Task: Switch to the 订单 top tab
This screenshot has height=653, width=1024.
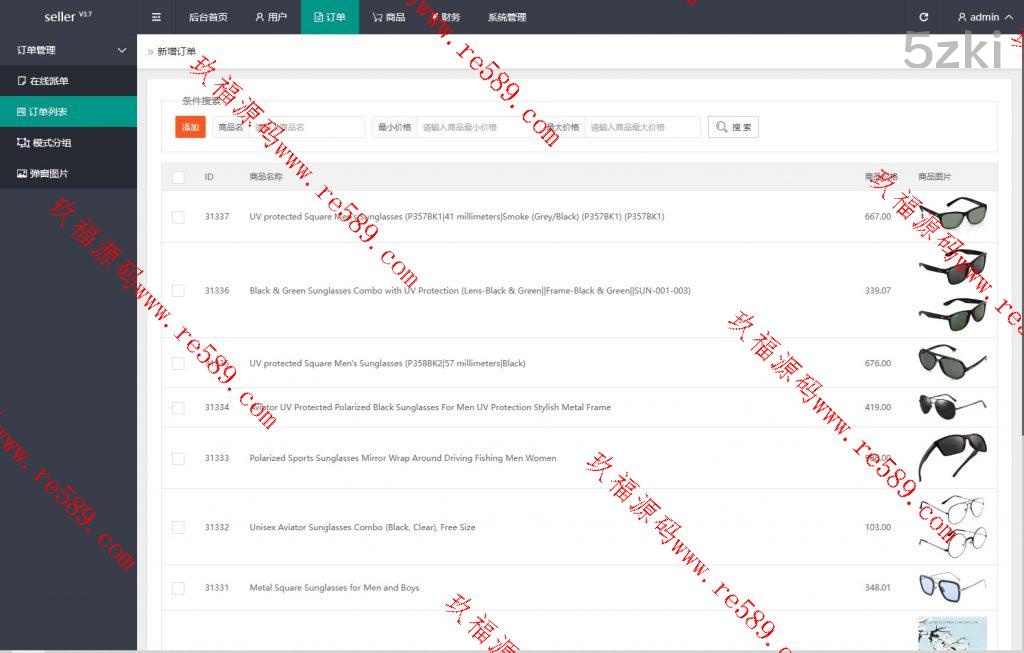Action: pyautogui.click(x=329, y=17)
